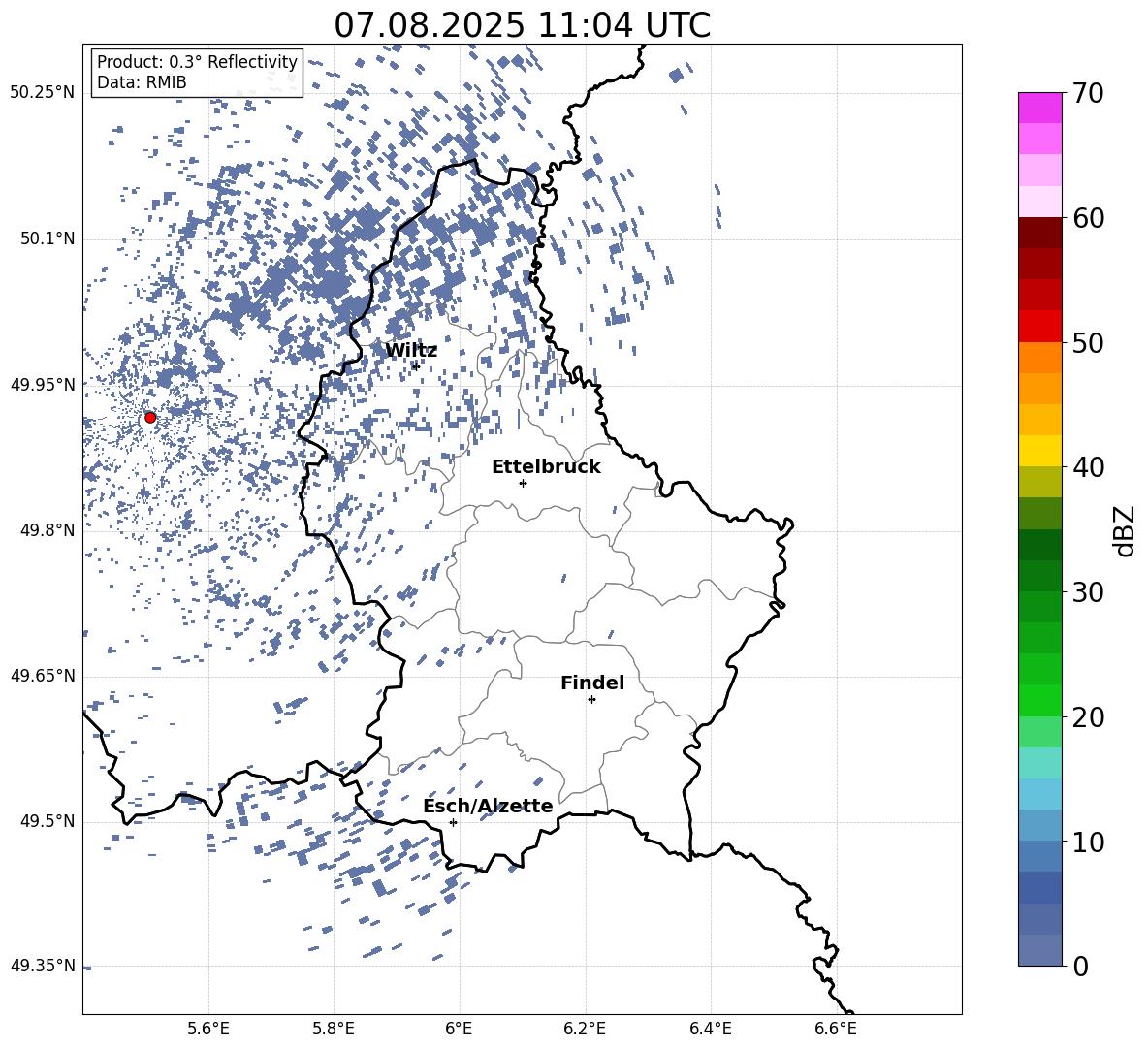Pick the dark green swatch just above 30 dBZ
Screen dimensions: 1148x1048
[1039, 576]
